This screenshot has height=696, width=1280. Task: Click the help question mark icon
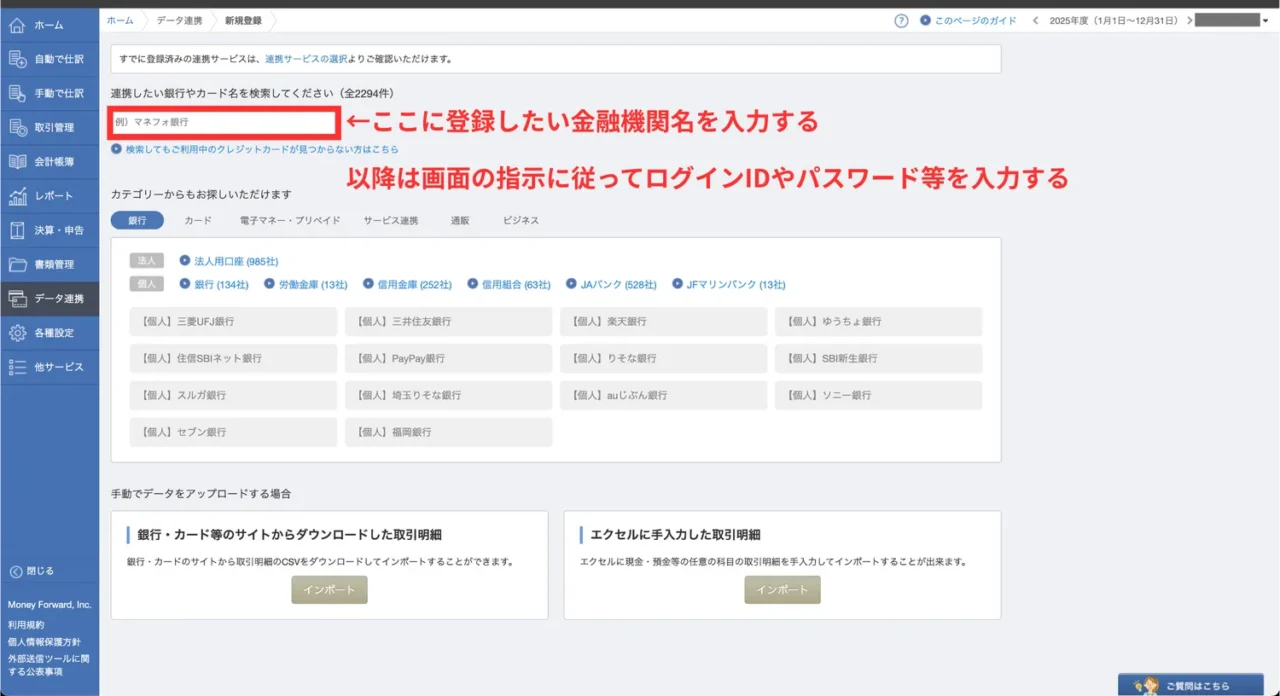point(901,20)
